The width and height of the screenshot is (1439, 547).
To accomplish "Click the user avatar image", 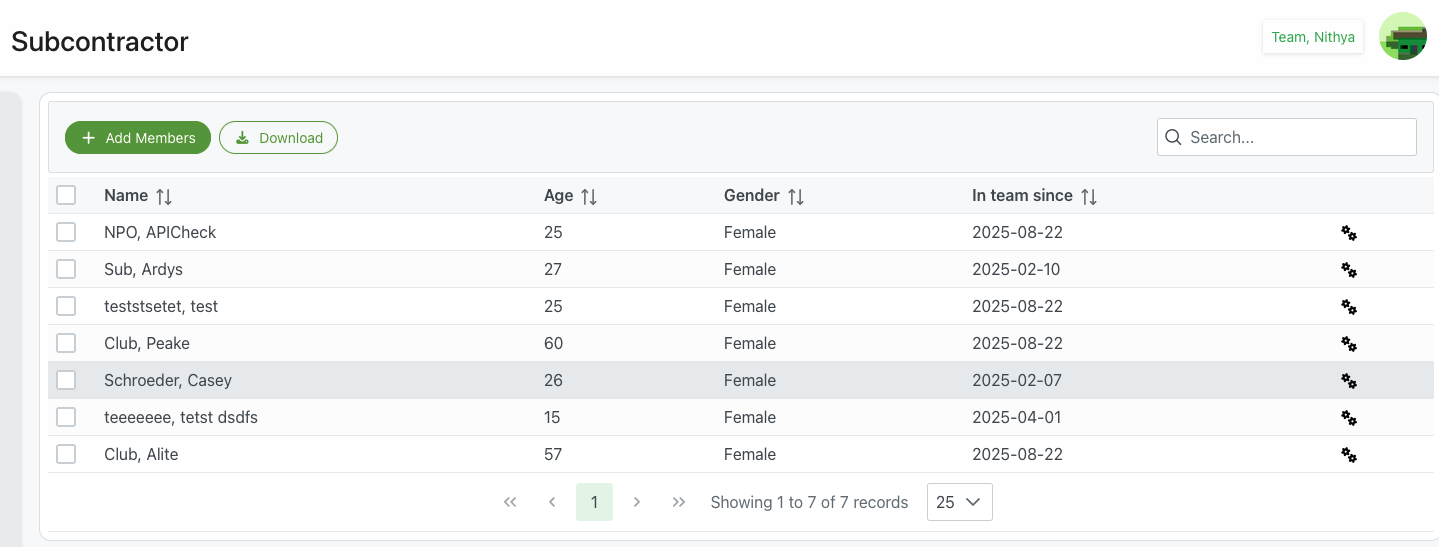I will pyautogui.click(x=1402, y=37).
